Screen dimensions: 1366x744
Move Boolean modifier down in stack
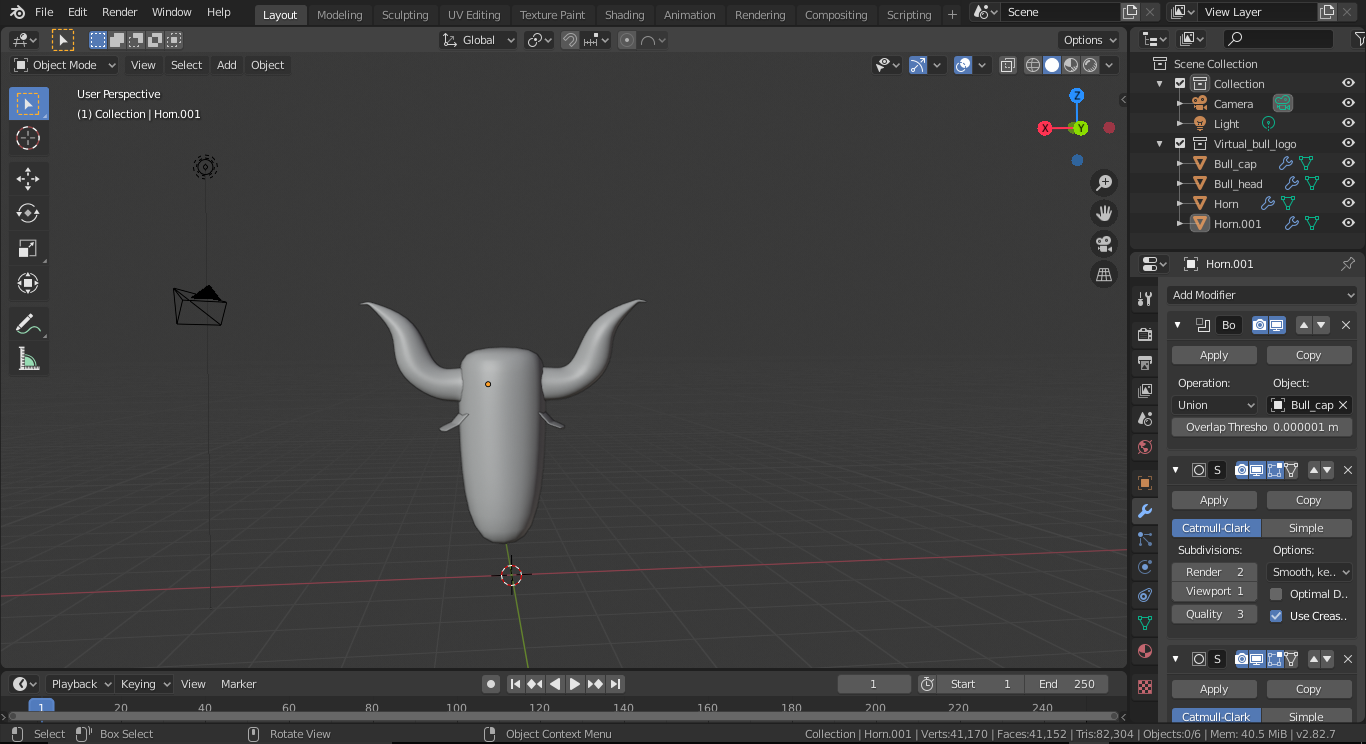[1322, 325]
